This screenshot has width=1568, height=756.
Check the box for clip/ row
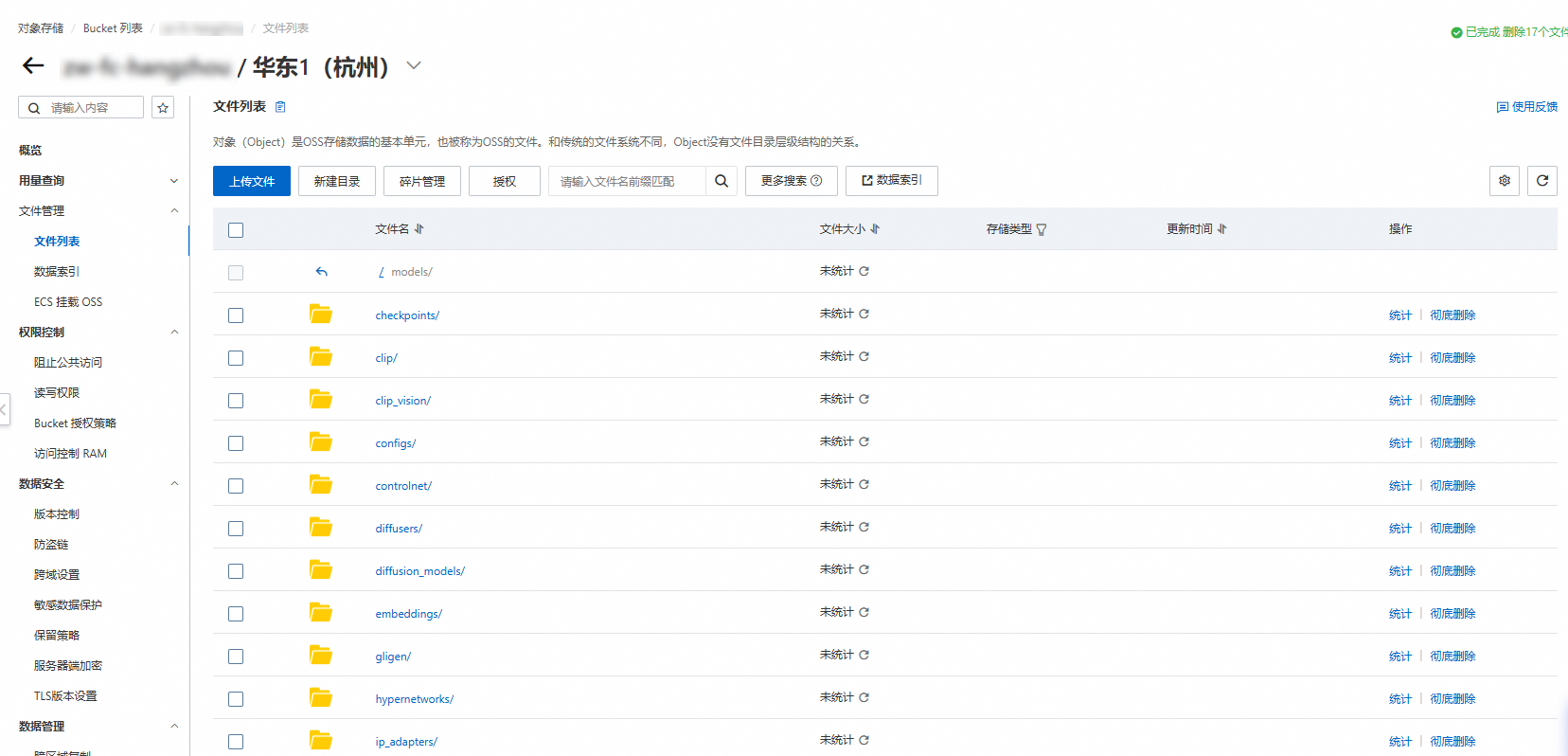click(x=236, y=358)
